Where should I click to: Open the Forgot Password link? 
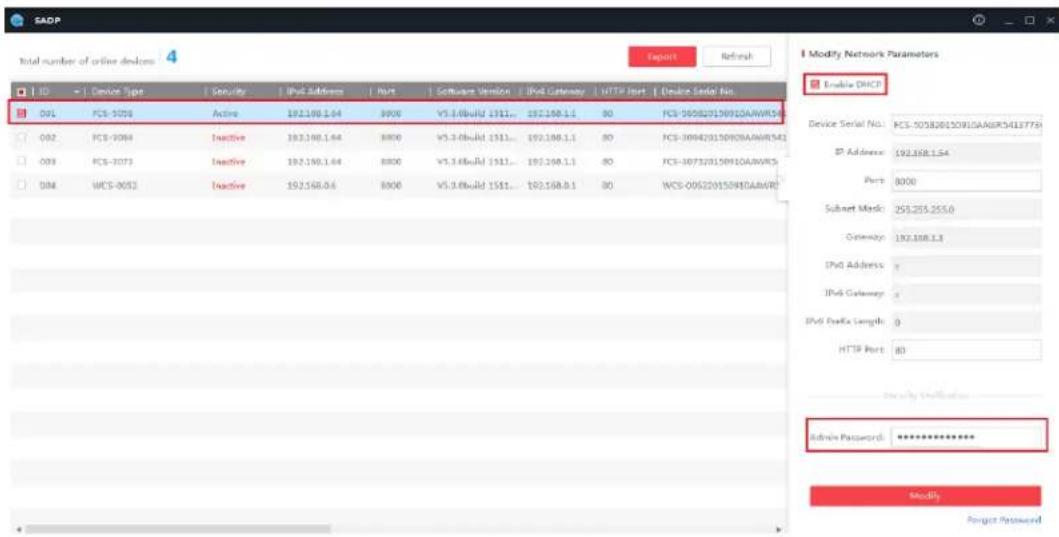pyautogui.click(x=1004, y=520)
